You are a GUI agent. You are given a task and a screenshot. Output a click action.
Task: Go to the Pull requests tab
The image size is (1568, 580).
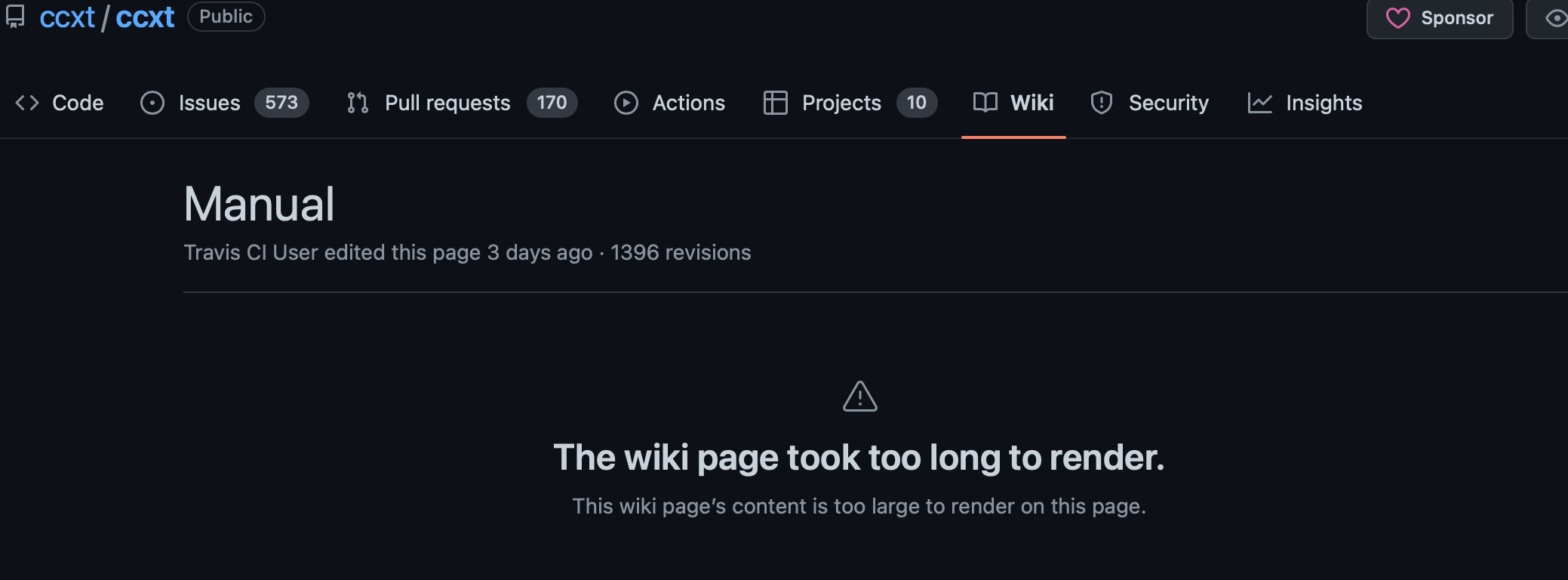(x=447, y=103)
